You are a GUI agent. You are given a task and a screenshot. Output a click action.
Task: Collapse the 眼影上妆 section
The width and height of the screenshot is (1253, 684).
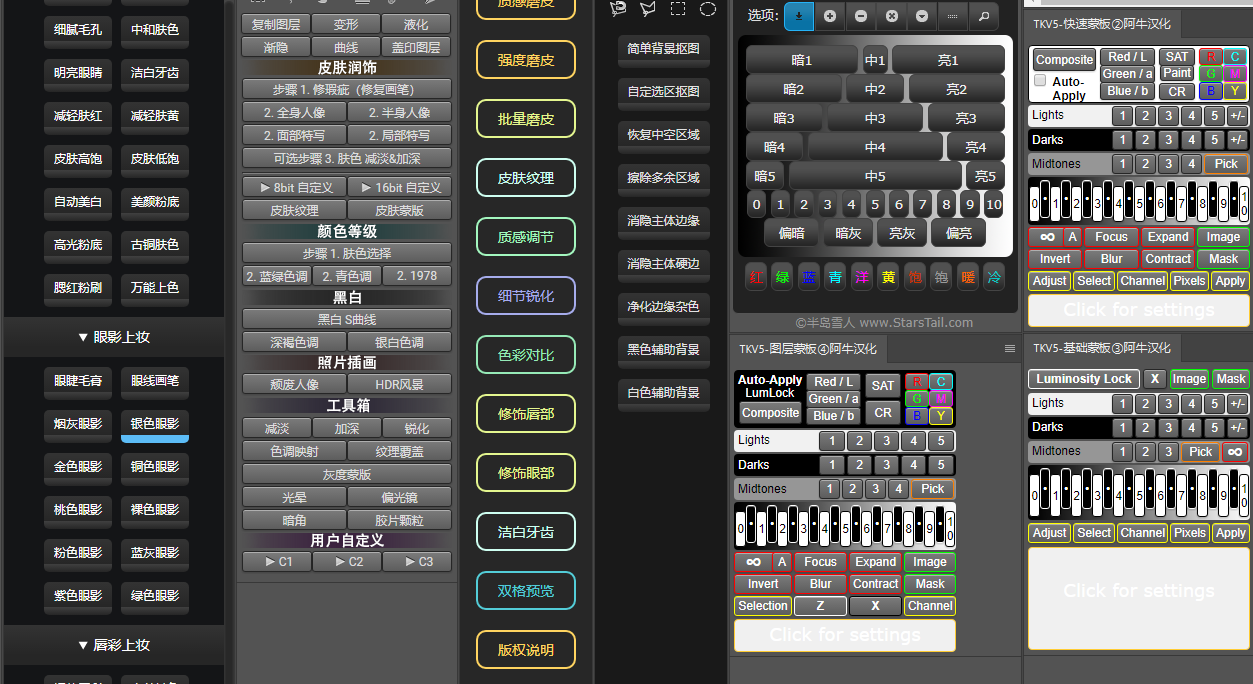coord(114,337)
